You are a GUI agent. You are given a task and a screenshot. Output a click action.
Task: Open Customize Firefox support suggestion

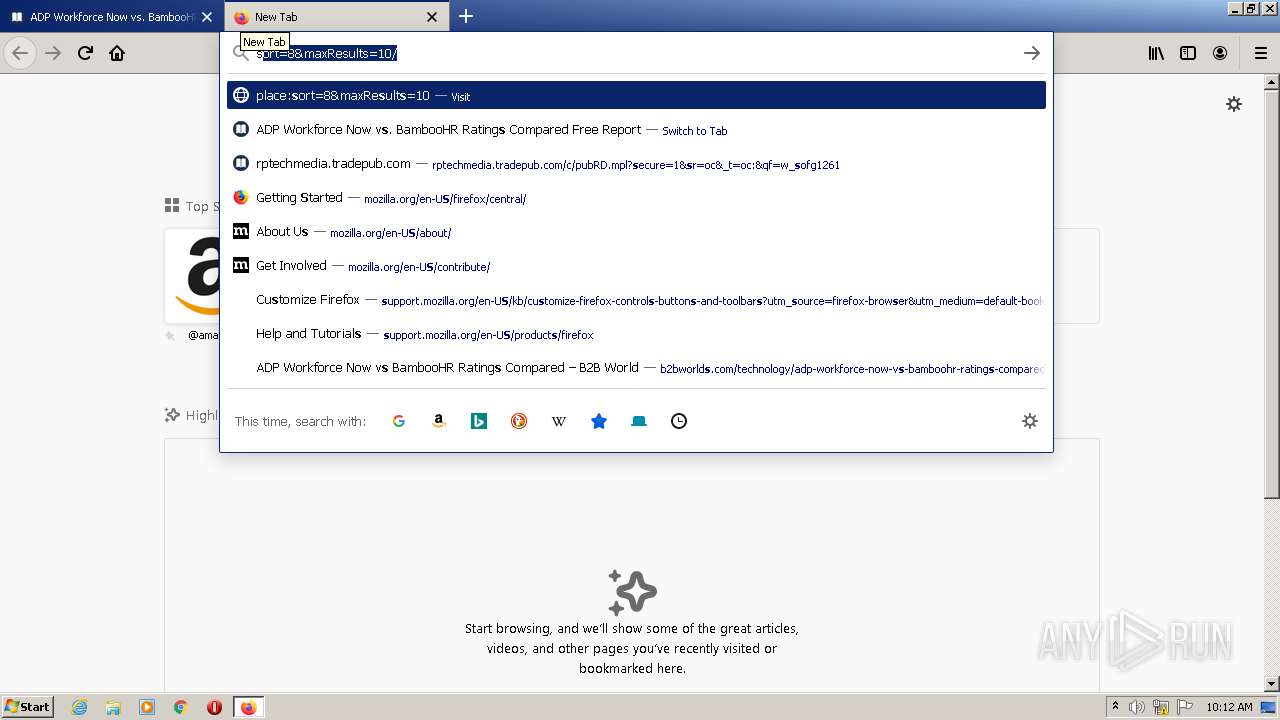point(636,300)
